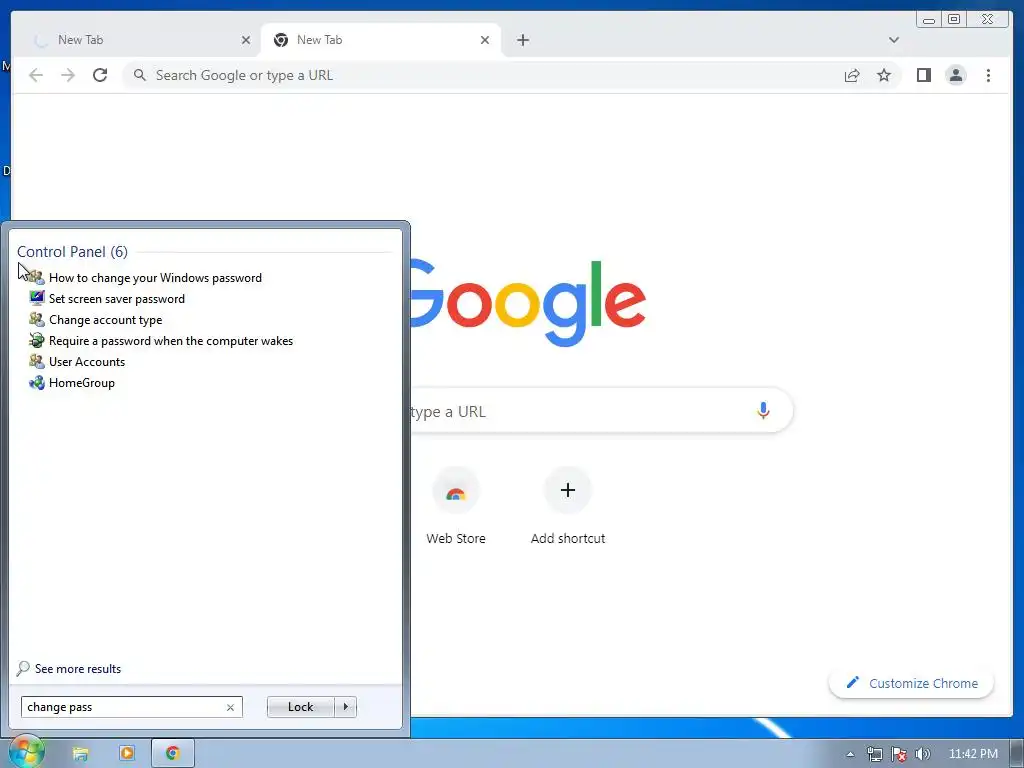Toggle Chrome's side panel icon

(923, 75)
